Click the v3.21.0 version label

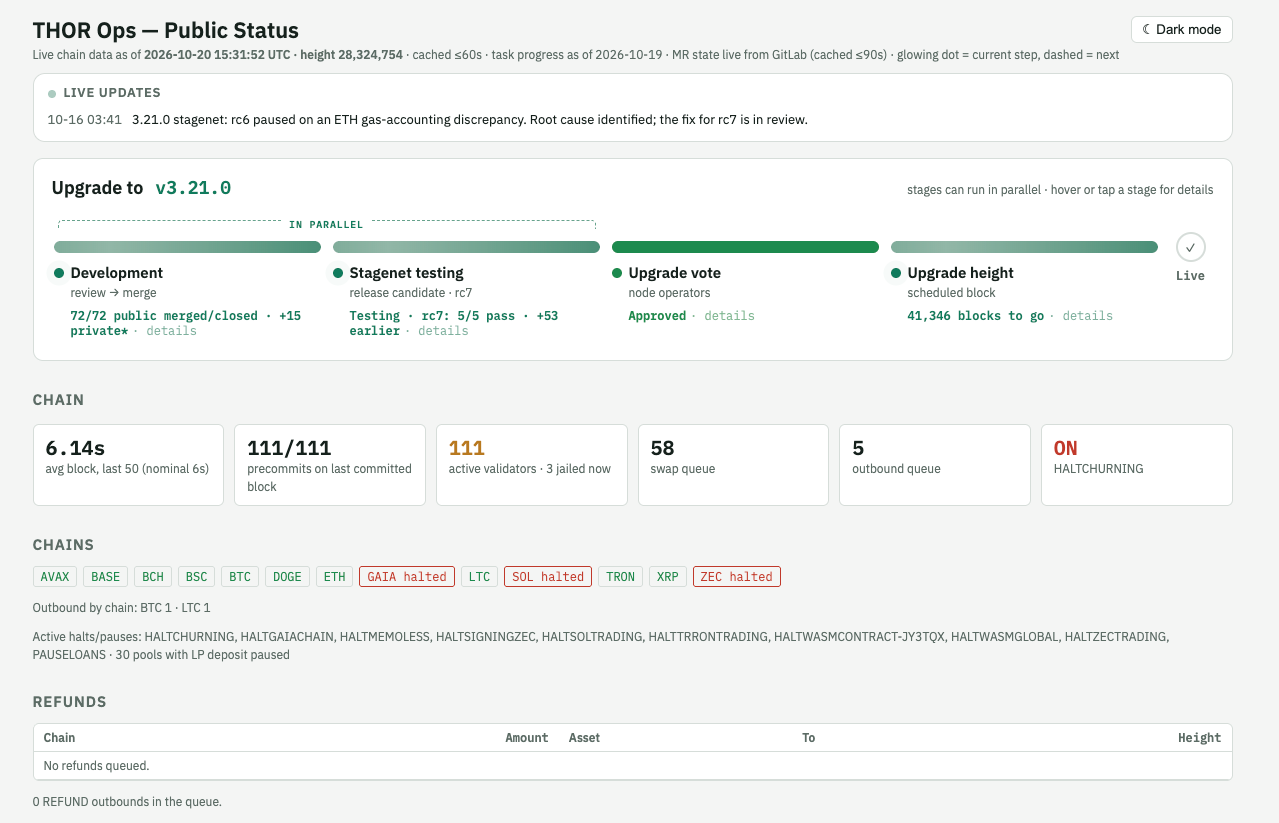click(x=193, y=188)
